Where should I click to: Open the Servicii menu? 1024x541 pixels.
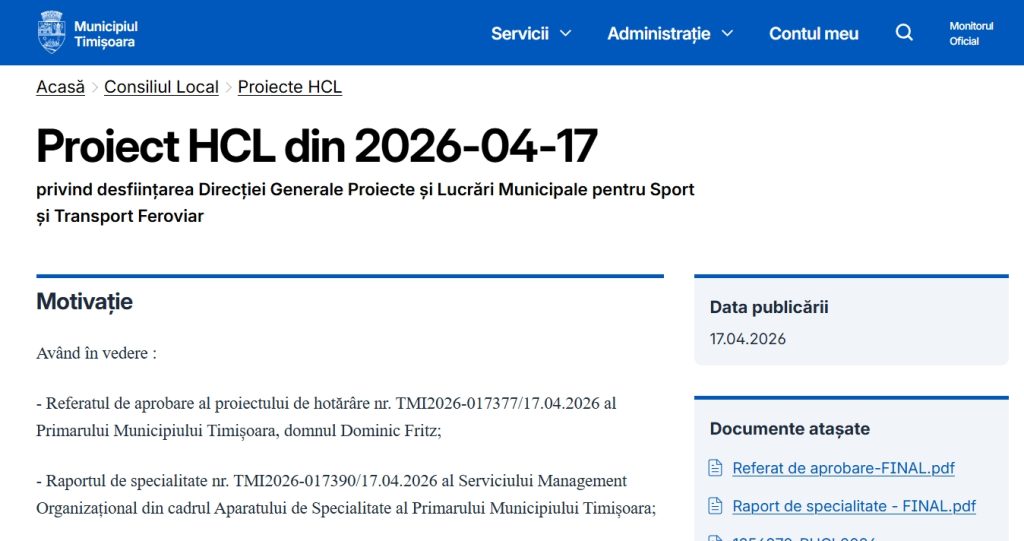[520, 33]
